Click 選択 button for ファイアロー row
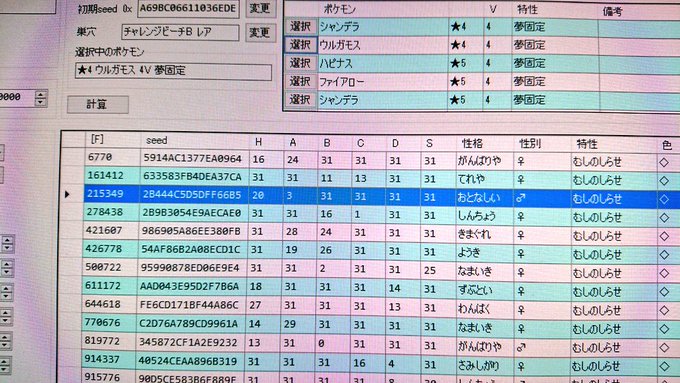 tap(301, 82)
